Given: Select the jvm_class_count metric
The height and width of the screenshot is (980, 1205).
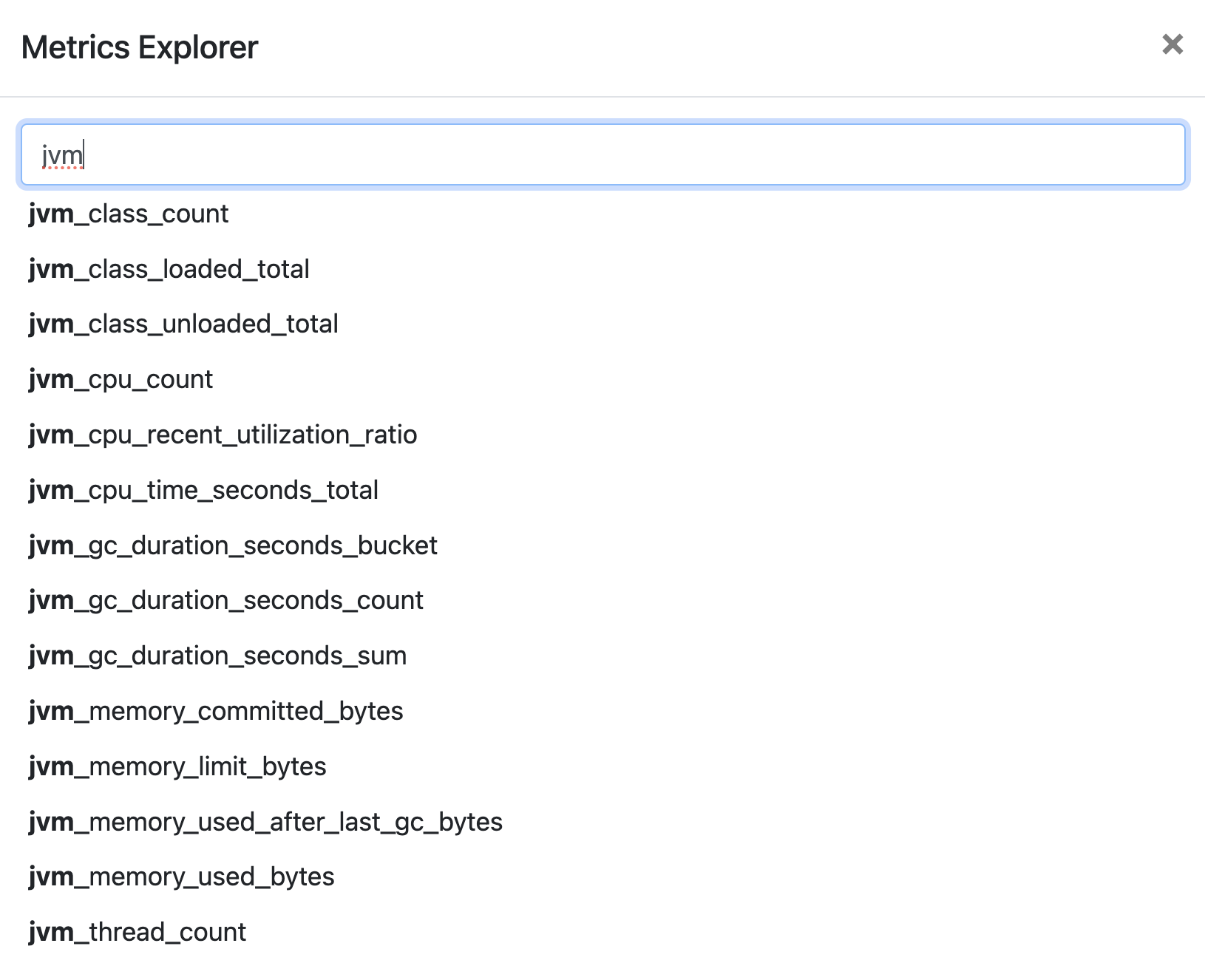Looking at the screenshot, I should [129, 214].
